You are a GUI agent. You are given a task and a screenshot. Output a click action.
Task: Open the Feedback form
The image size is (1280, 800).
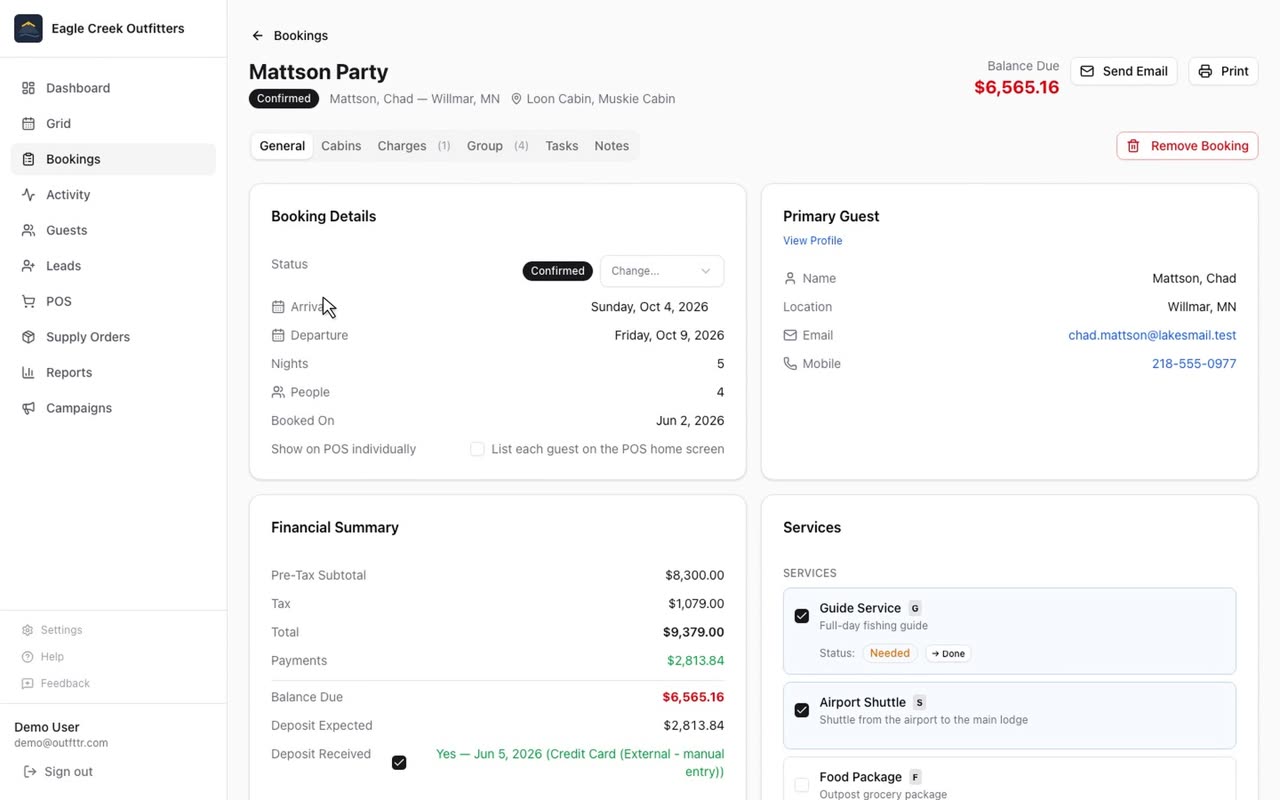(x=56, y=684)
